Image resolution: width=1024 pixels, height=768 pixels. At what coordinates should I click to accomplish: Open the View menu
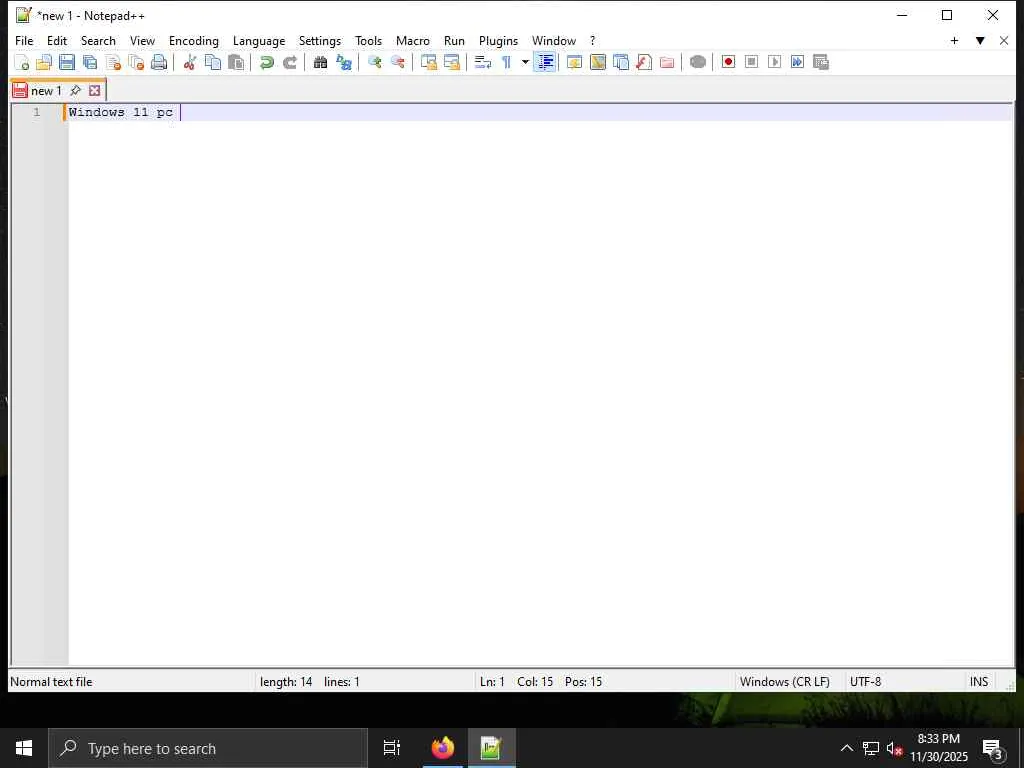(x=142, y=40)
